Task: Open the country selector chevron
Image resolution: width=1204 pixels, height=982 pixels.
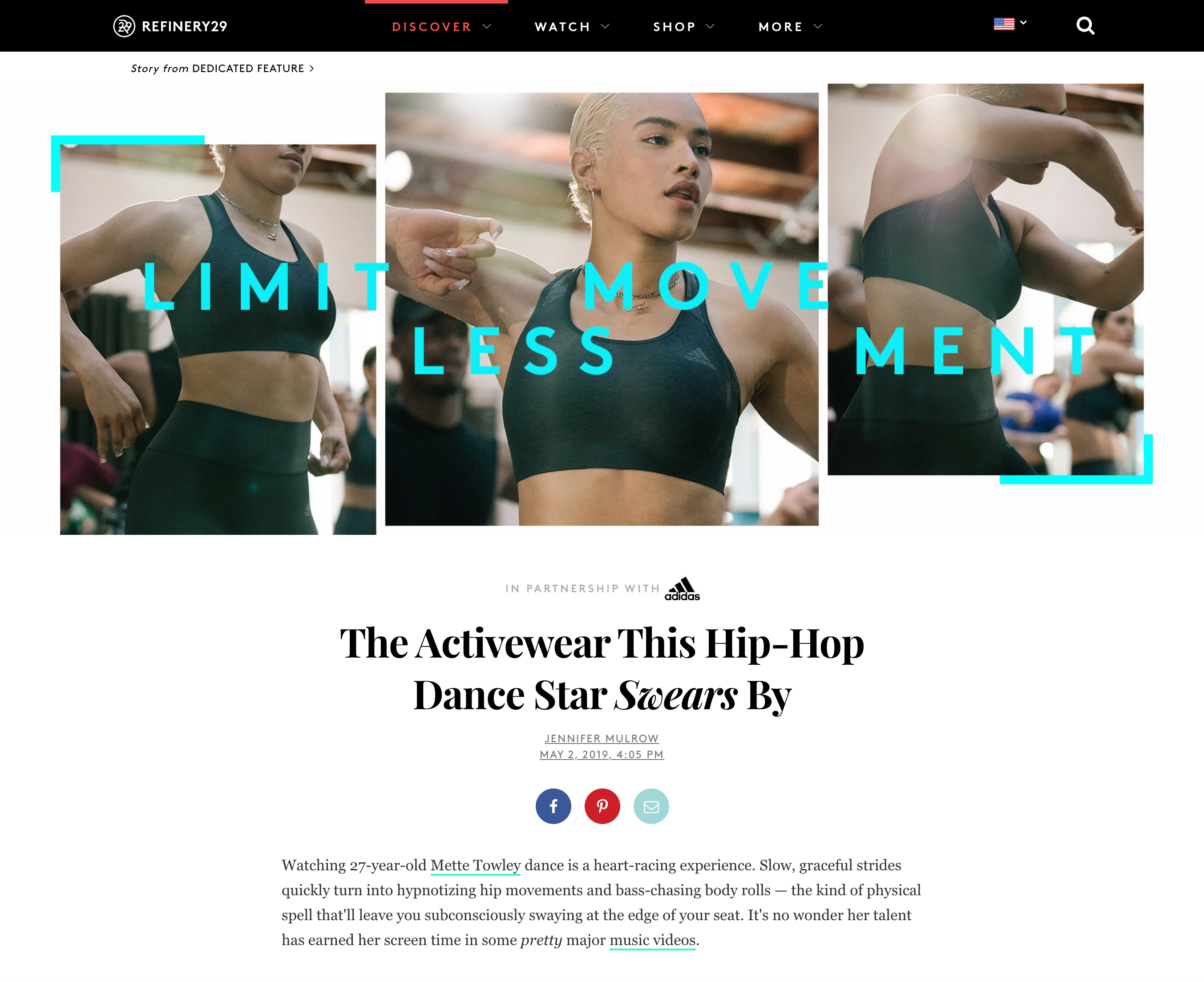Action: 1023,23
